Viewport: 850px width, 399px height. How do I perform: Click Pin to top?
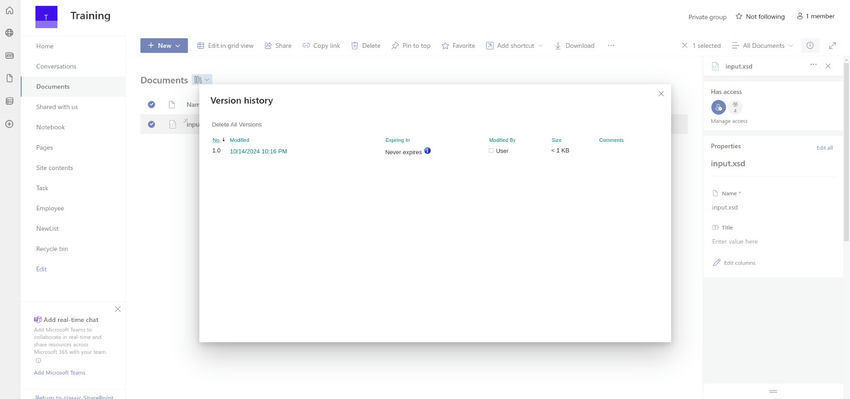[411, 46]
